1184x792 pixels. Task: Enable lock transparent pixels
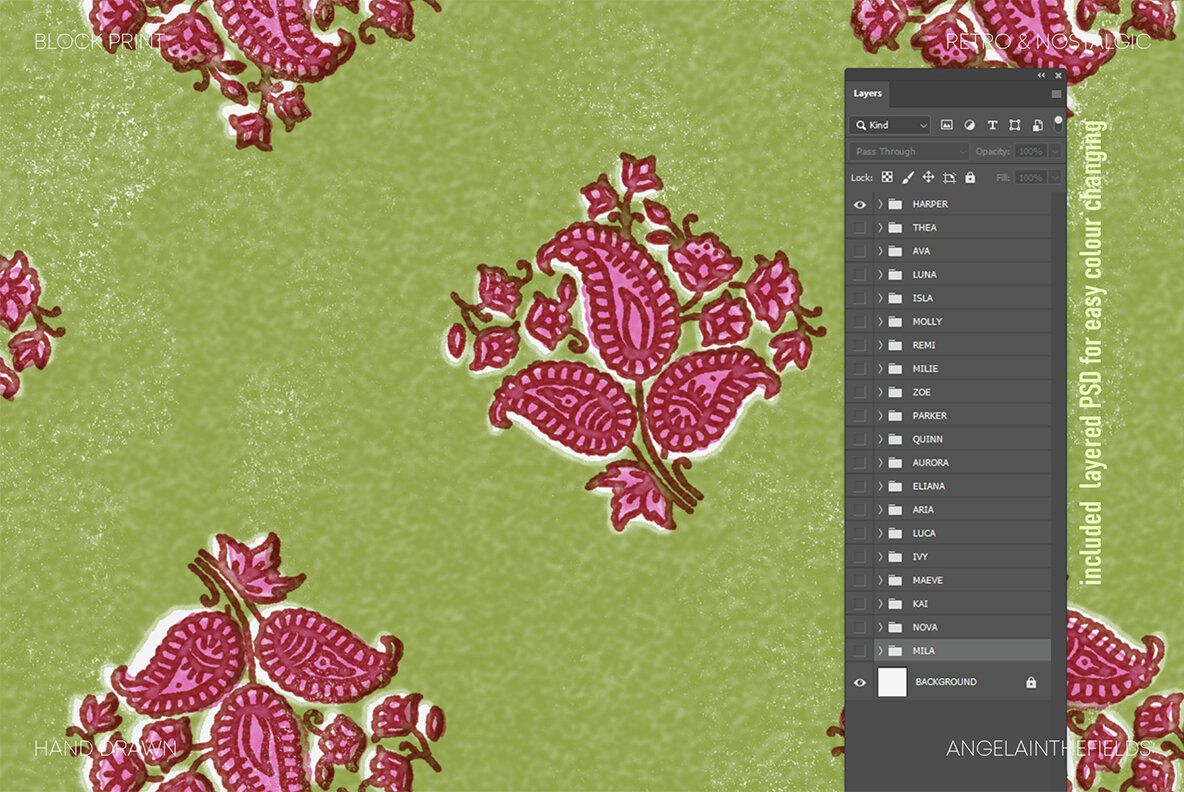point(887,177)
